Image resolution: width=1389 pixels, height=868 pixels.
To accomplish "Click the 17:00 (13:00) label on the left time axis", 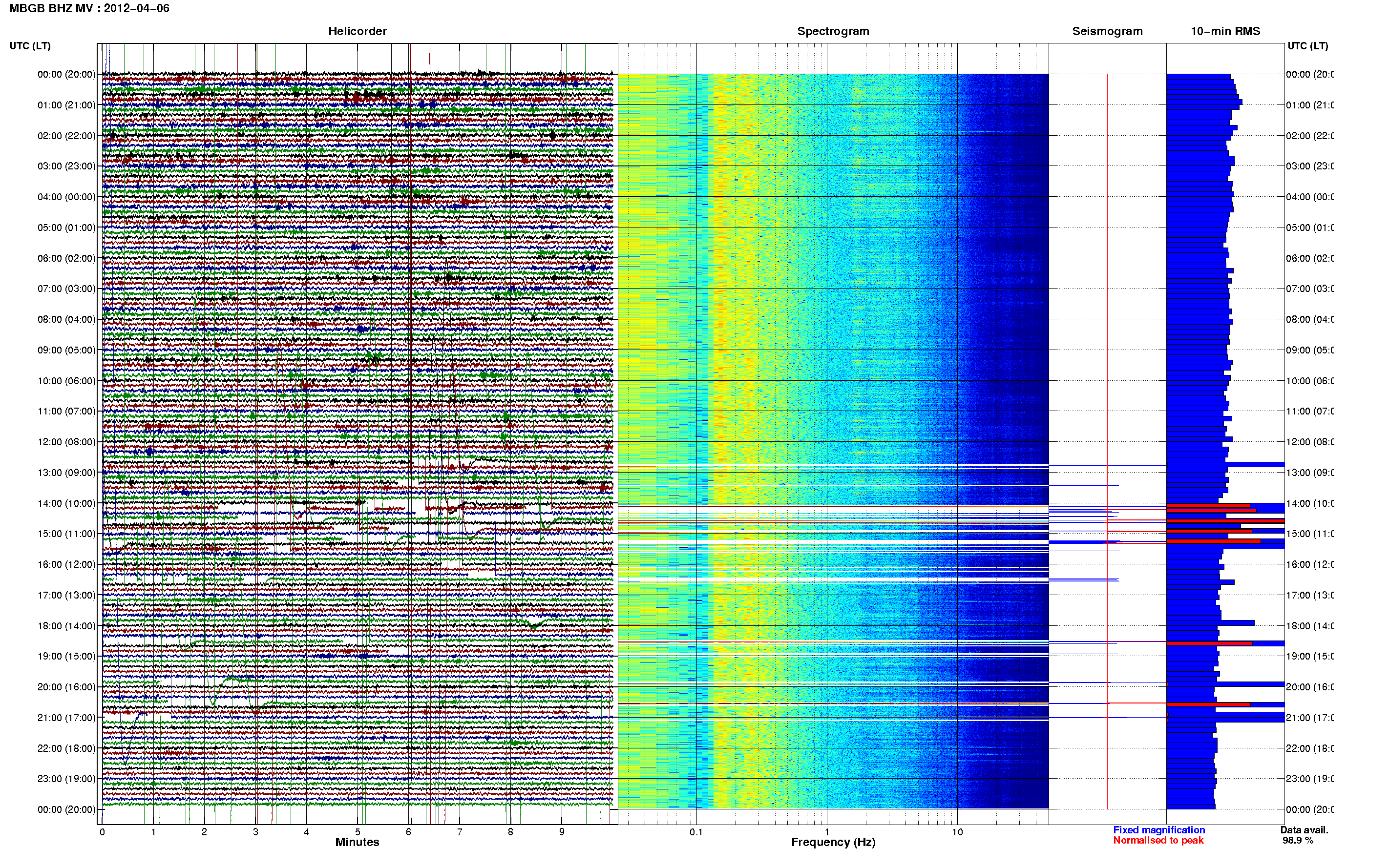I will tap(66, 595).
